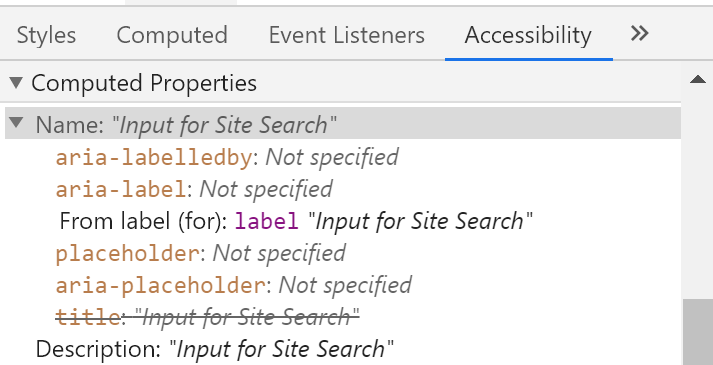Screen dimensions: 713x365
Task: Click the empty scrollbar track area
Action: (698, 193)
